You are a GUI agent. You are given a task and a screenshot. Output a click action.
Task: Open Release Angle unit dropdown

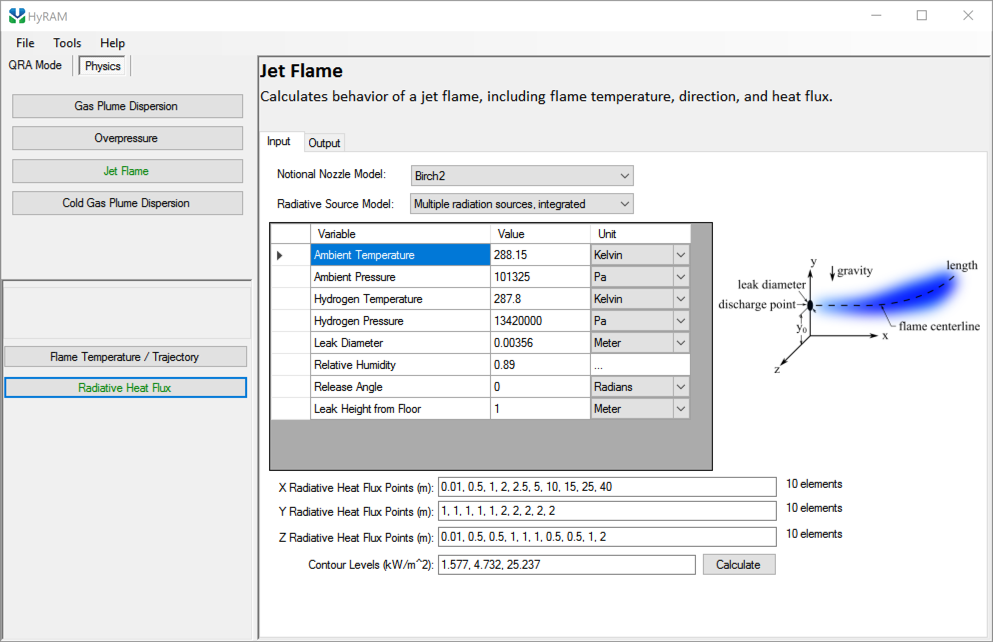pos(681,387)
